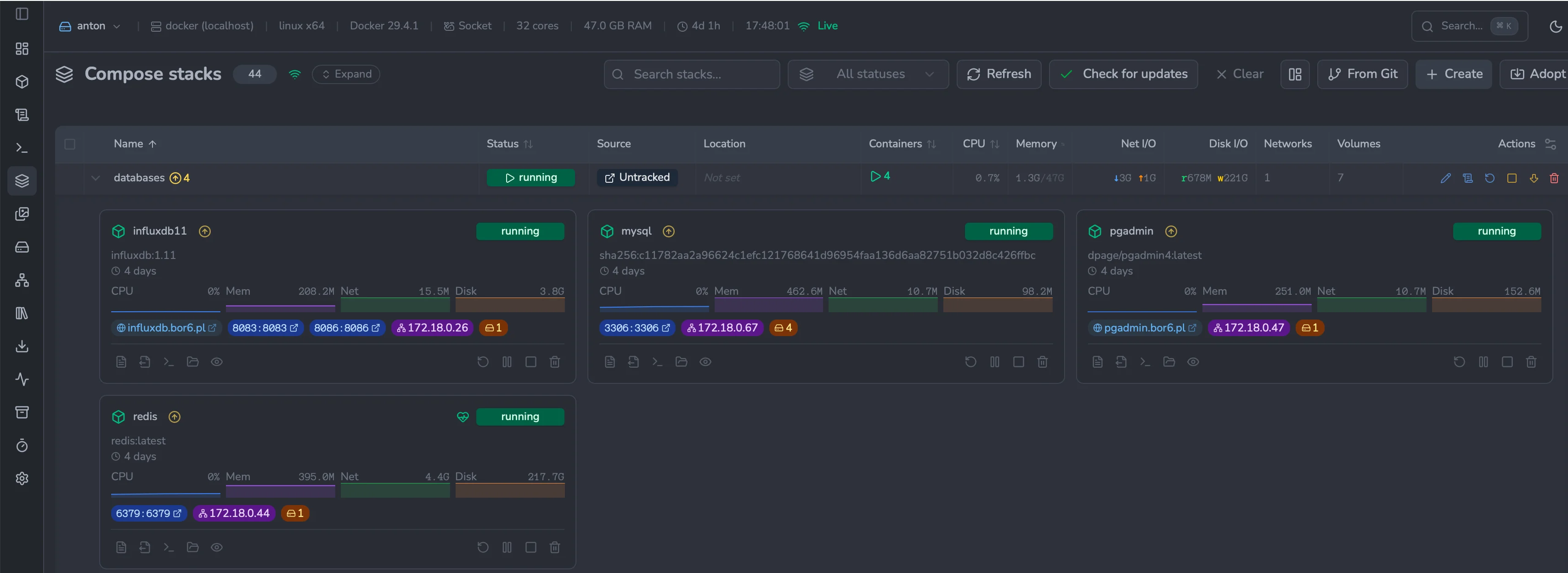View logs for the databases stack
The height and width of the screenshot is (573, 1568).
click(1467, 178)
